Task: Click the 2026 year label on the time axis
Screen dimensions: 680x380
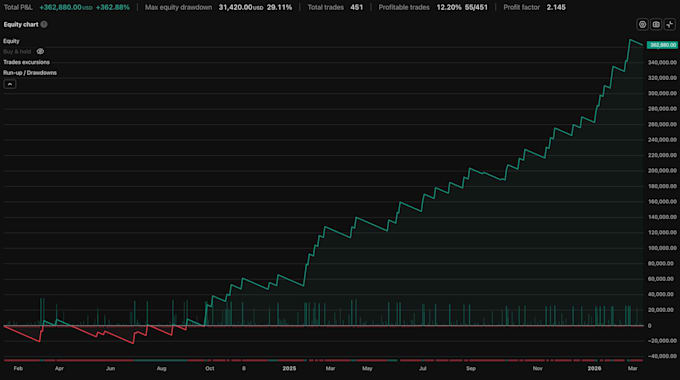Action: pyautogui.click(x=594, y=369)
